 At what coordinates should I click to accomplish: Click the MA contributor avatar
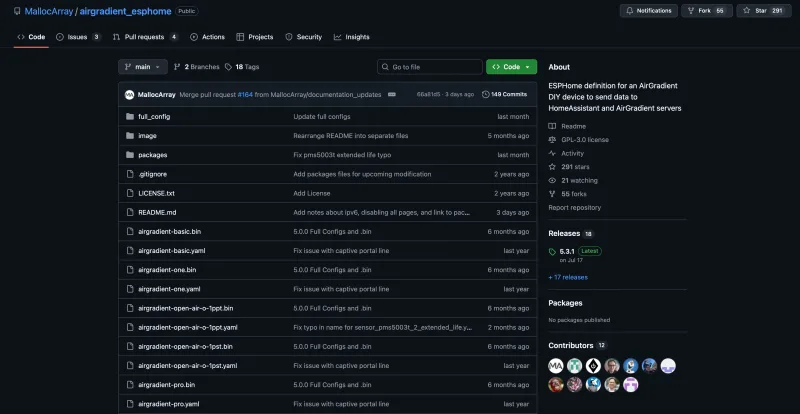(556, 366)
